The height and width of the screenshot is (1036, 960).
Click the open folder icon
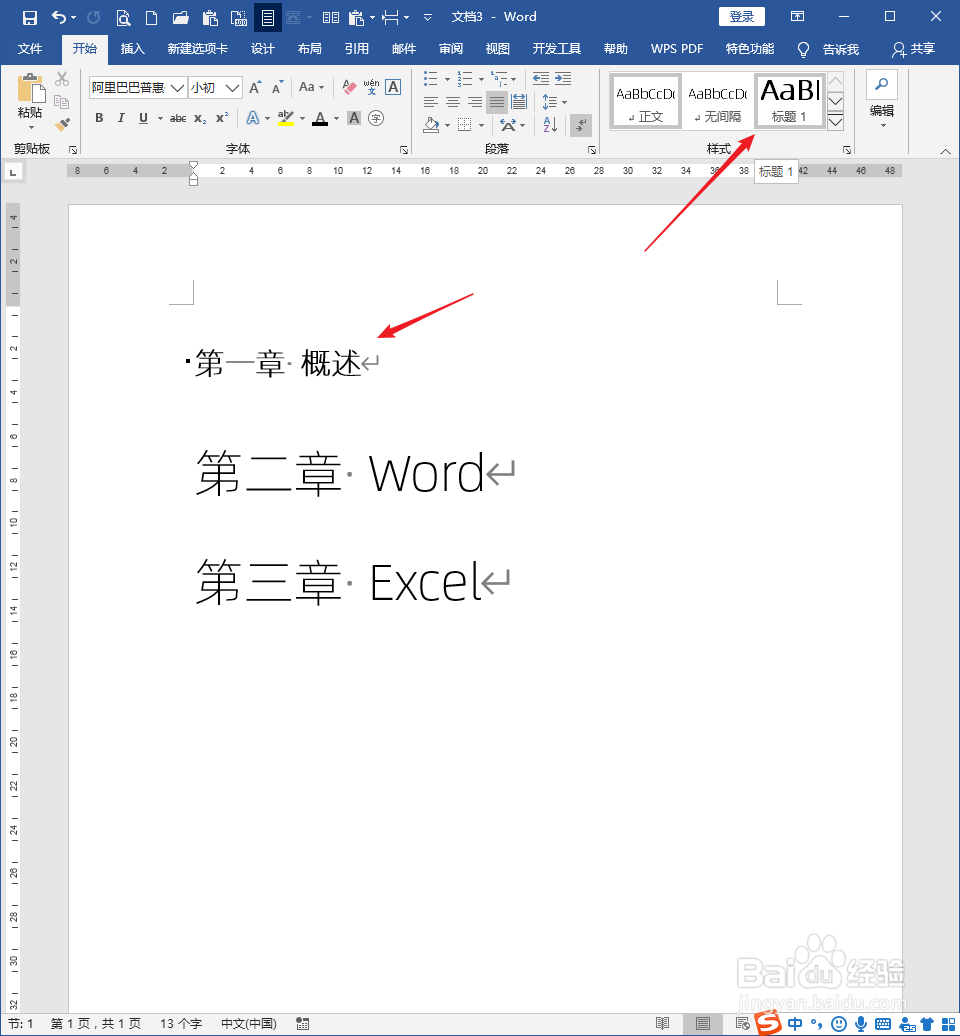pos(180,17)
